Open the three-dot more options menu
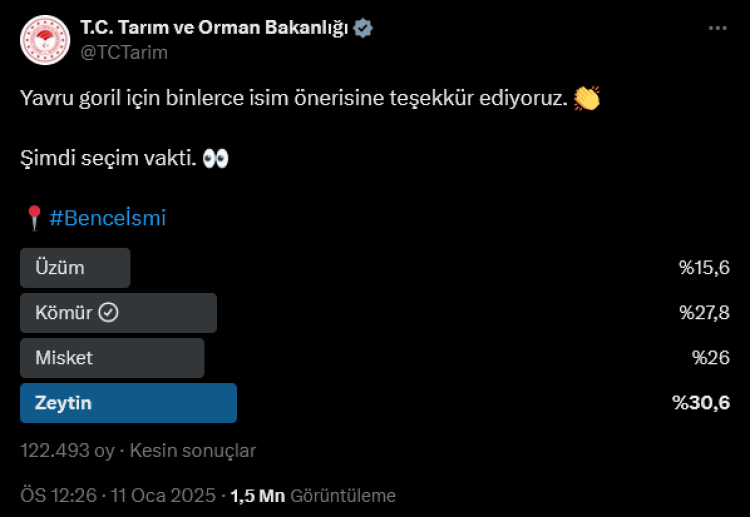Viewport: 750px width, 517px height. (718, 28)
